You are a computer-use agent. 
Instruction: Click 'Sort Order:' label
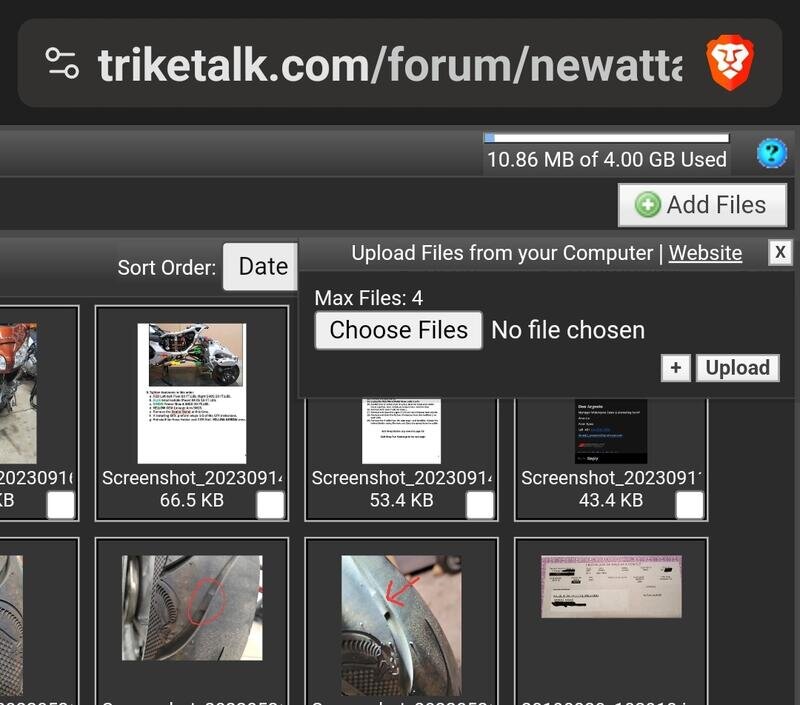click(167, 267)
